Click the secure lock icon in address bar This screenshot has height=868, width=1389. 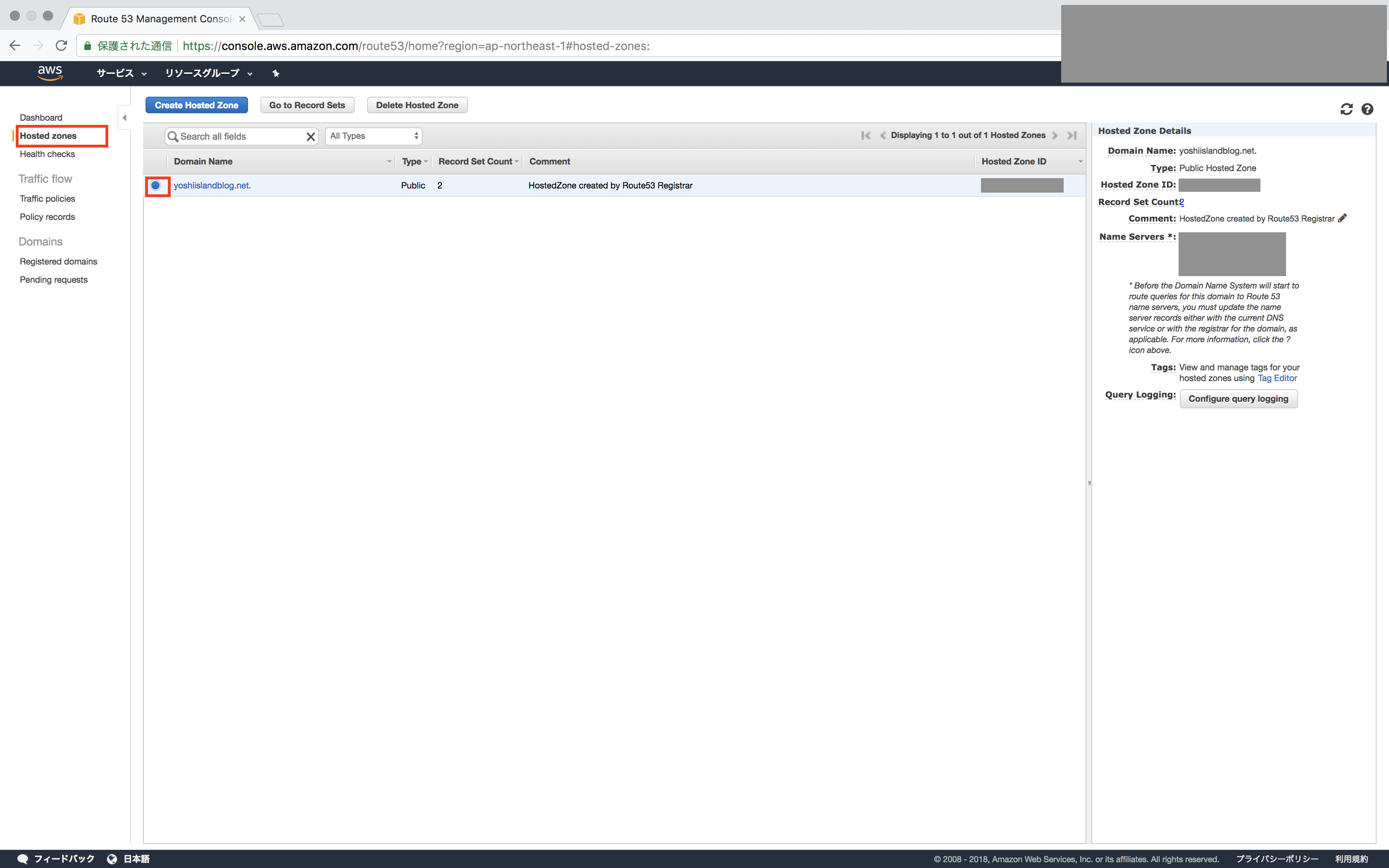pyautogui.click(x=87, y=46)
